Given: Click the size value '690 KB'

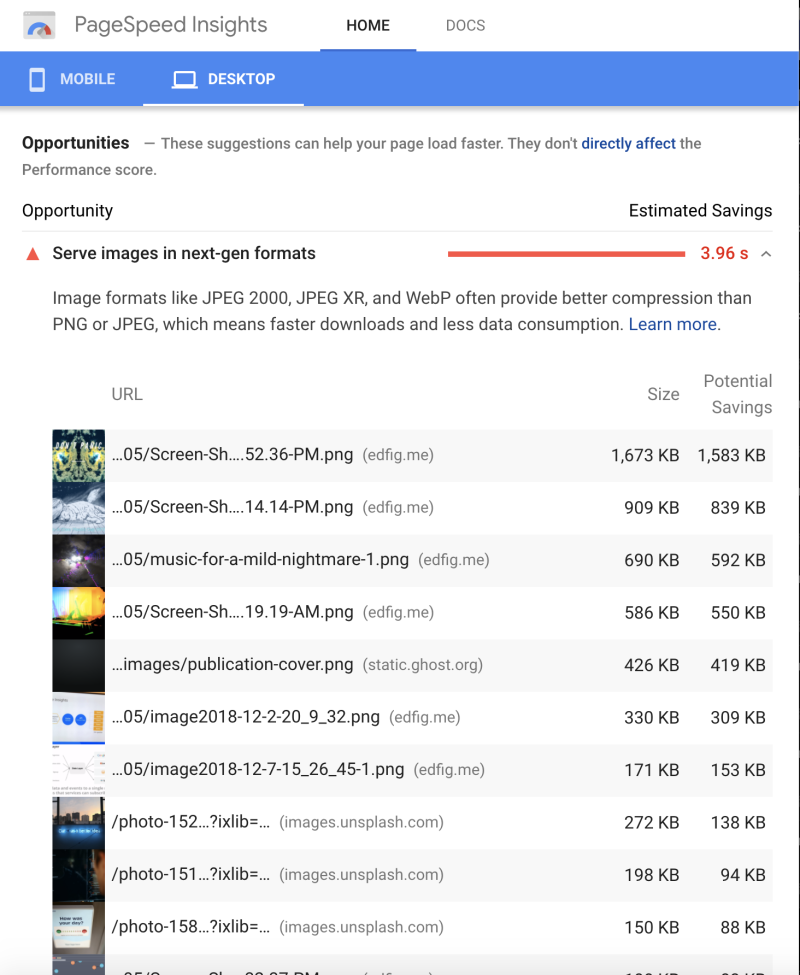Looking at the screenshot, I should (x=651, y=560).
